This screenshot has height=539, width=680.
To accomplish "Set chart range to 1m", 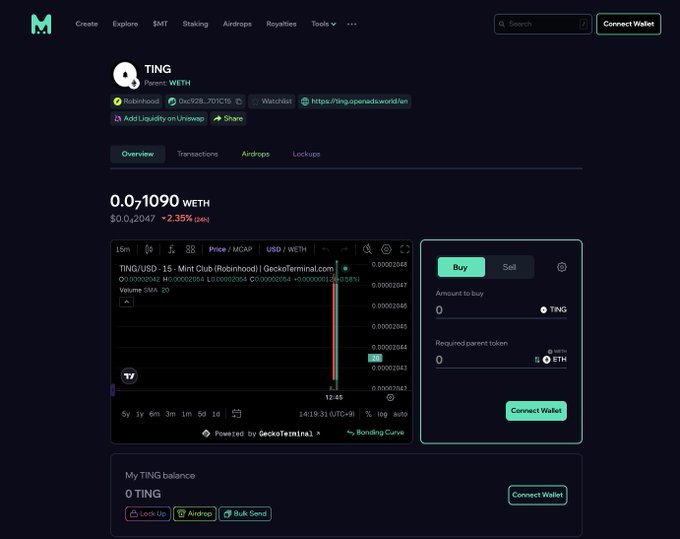I will 186,414.
